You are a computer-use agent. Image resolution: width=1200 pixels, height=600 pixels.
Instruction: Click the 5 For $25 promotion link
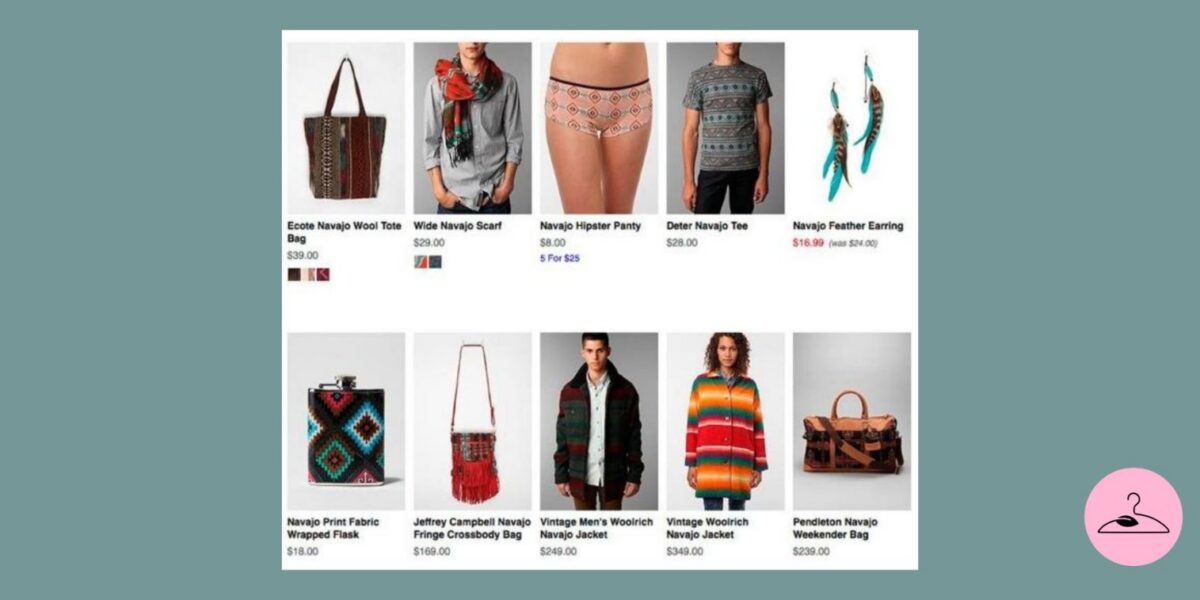coord(560,258)
